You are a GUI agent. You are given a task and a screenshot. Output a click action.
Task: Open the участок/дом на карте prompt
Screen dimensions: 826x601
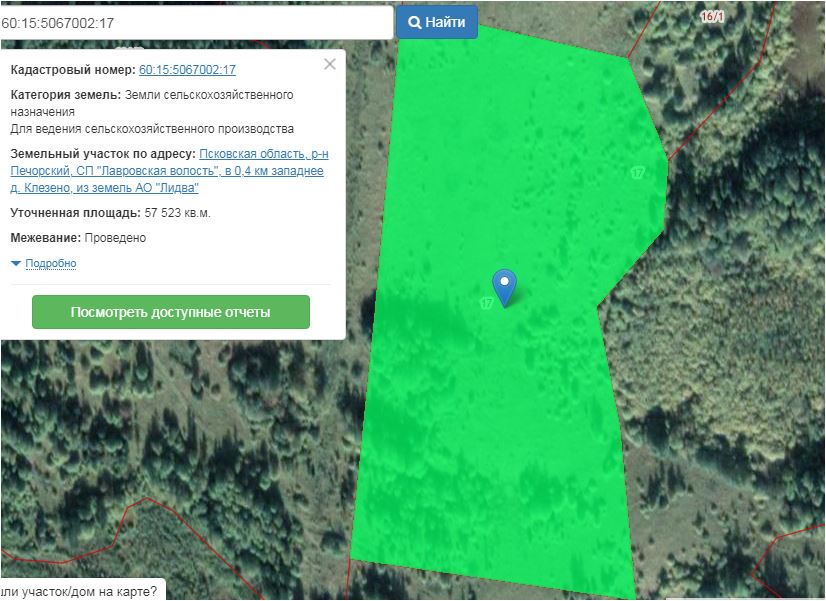click(82, 591)
